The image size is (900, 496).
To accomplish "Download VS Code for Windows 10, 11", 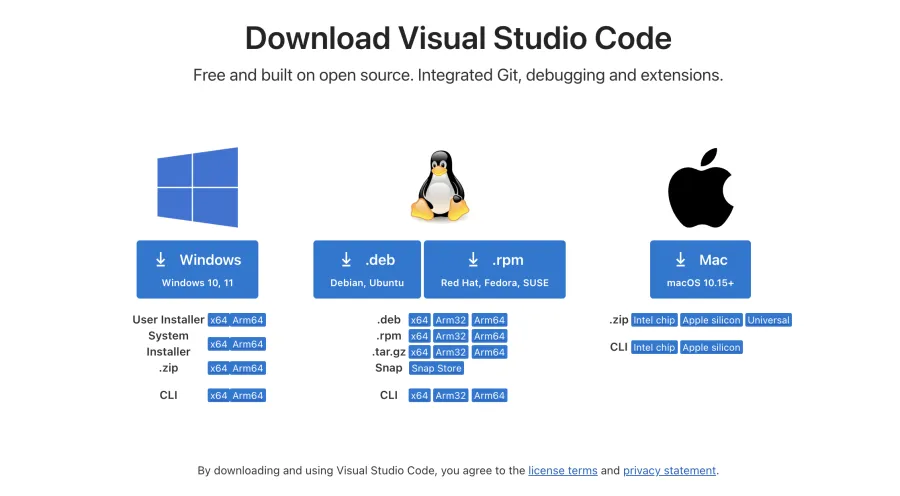I will [x=197, y=269].
